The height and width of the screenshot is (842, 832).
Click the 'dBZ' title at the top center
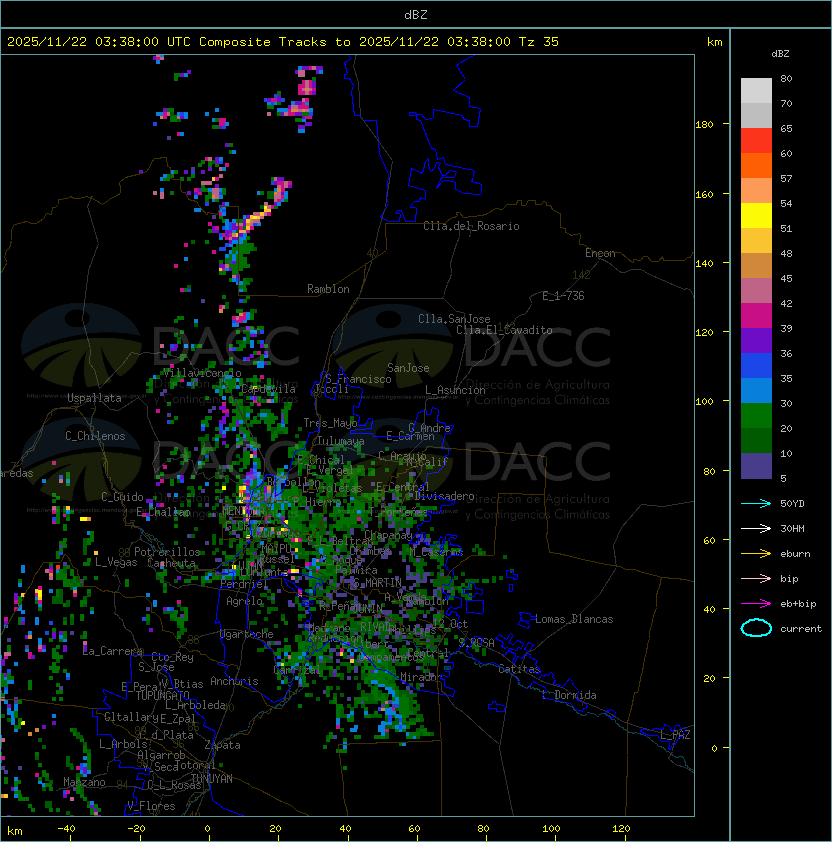click(416, 15)
